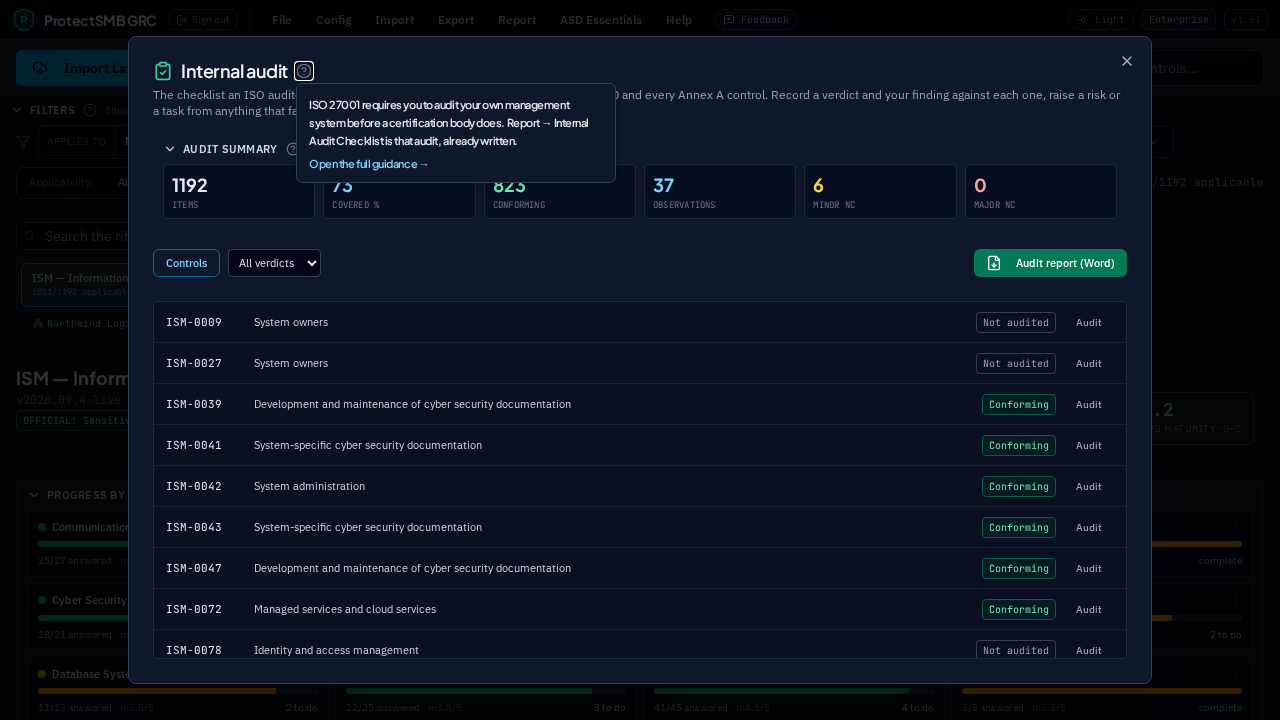Collapse the Filters section chevron
The width and height of the screenshot is (1280, 720).
pos(17,110)
